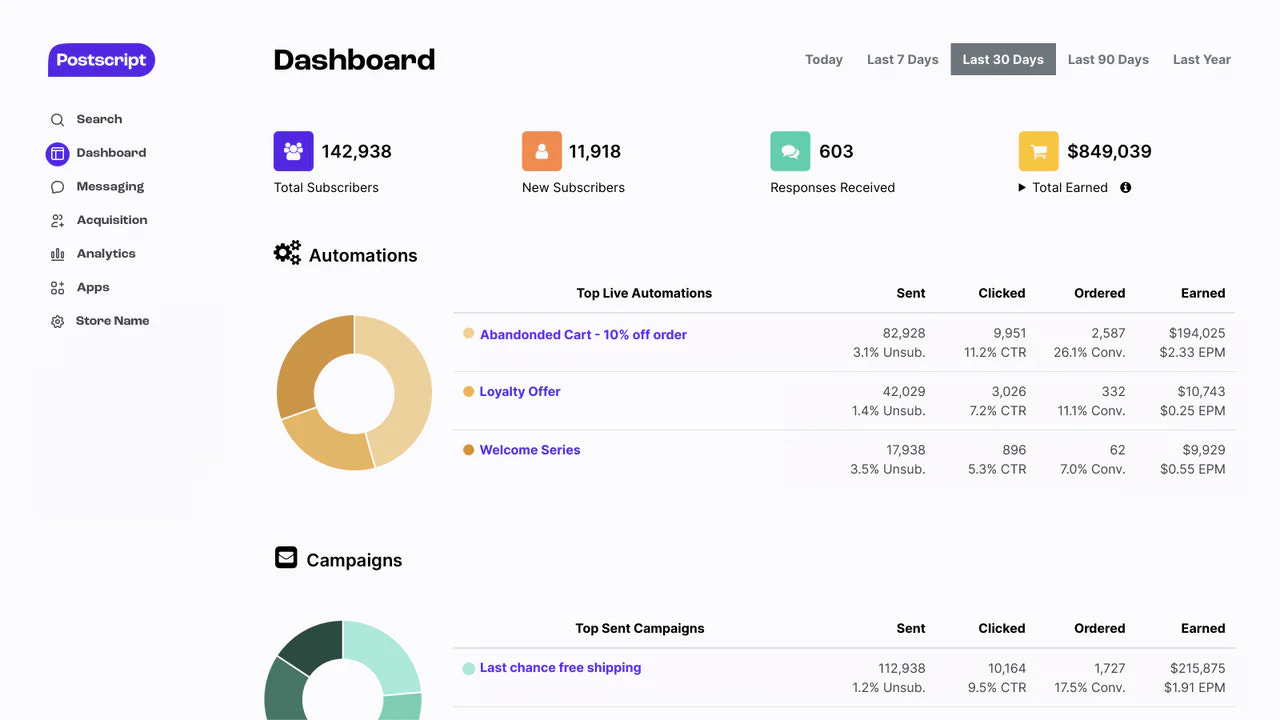Viewport: 1280px width, 720px height.
Task: Open the Last chance free shipping campaign
Action: click(560, 668)
